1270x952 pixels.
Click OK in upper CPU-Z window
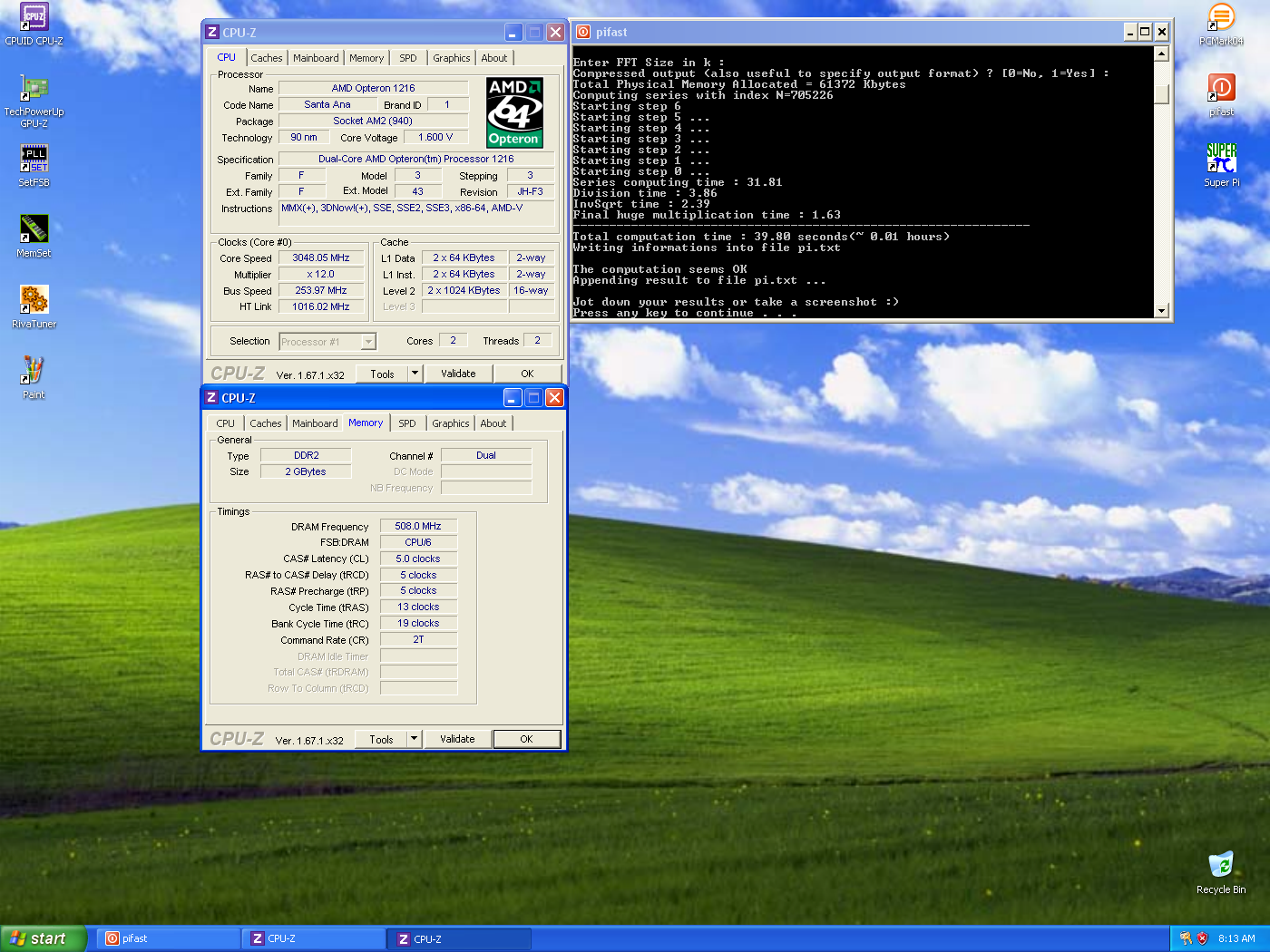point(527,374)
